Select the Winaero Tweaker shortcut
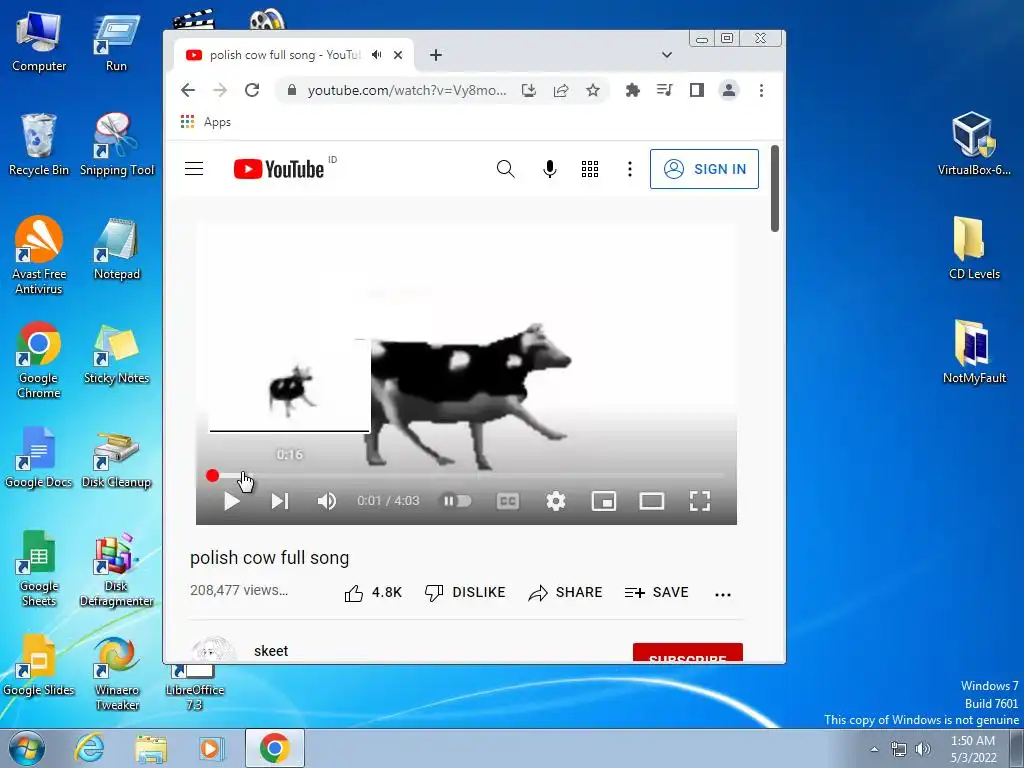 pos(116,674)
